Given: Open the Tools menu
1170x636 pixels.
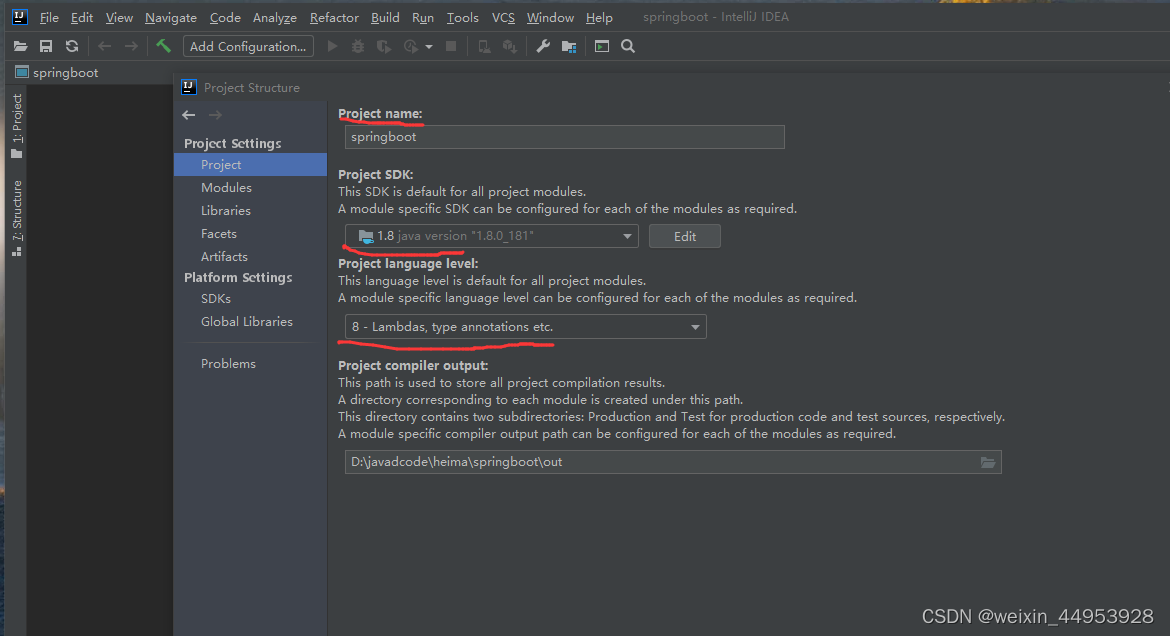Looking at the screenshot, I should pos(463,17).
